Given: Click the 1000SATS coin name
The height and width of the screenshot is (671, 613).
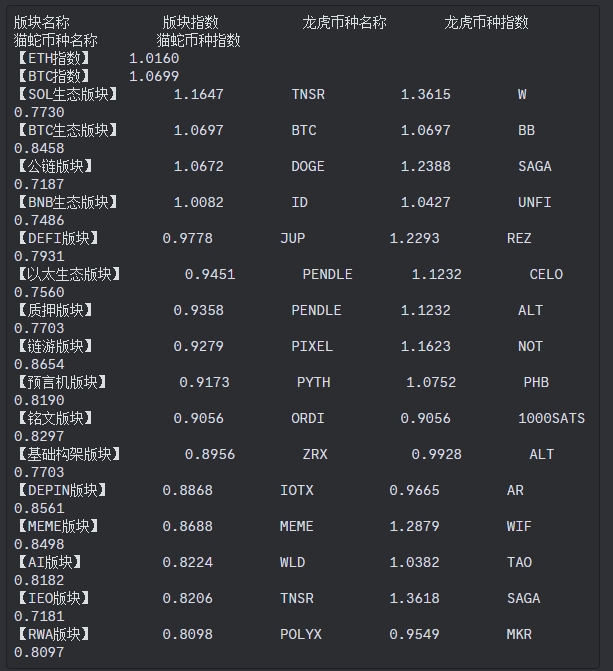Looking at the screenshot, I should click(551, 418).
